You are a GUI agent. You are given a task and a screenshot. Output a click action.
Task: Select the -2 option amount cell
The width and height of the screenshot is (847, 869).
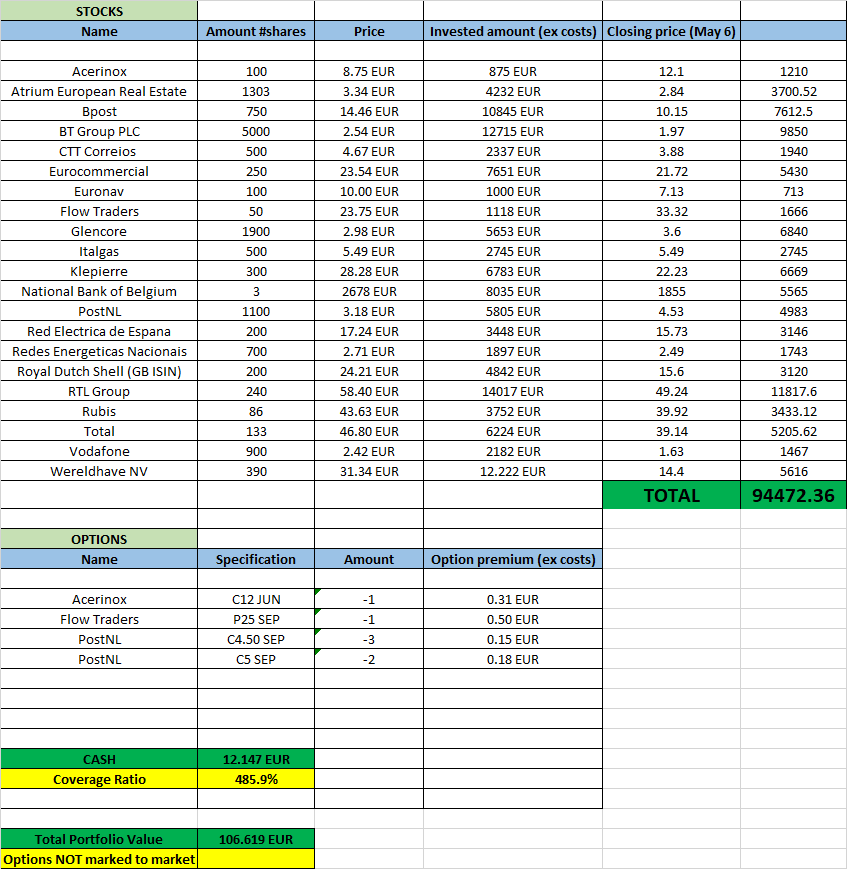pyautogui.click(x=369, y=658)
